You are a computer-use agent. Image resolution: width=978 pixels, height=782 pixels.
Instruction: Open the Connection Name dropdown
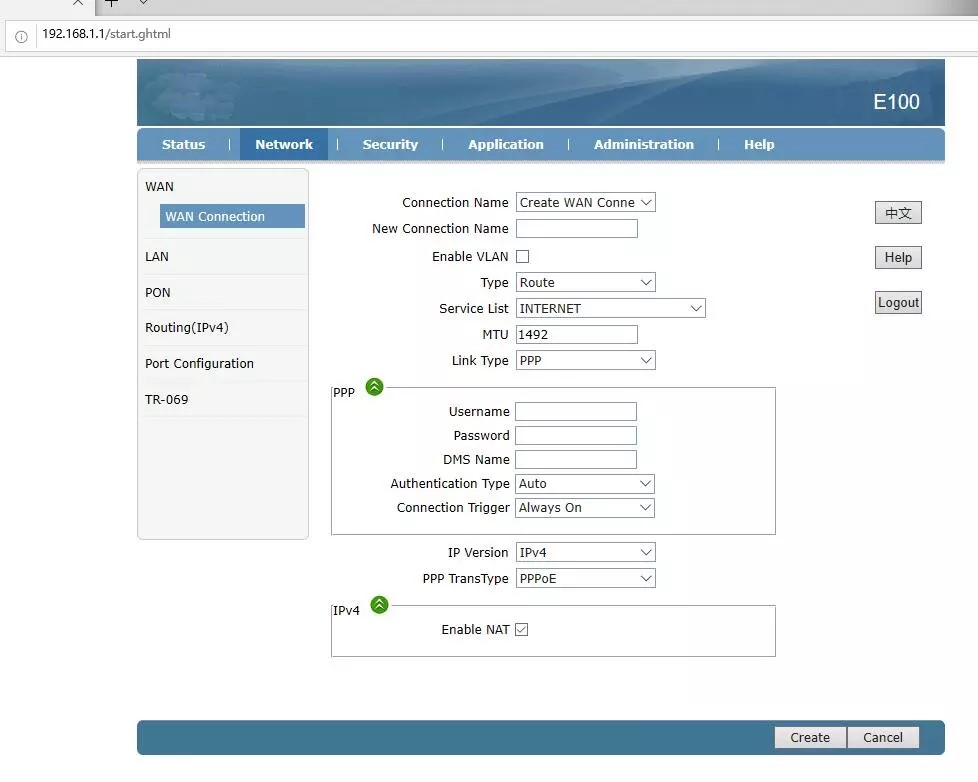tap(586, 203)
